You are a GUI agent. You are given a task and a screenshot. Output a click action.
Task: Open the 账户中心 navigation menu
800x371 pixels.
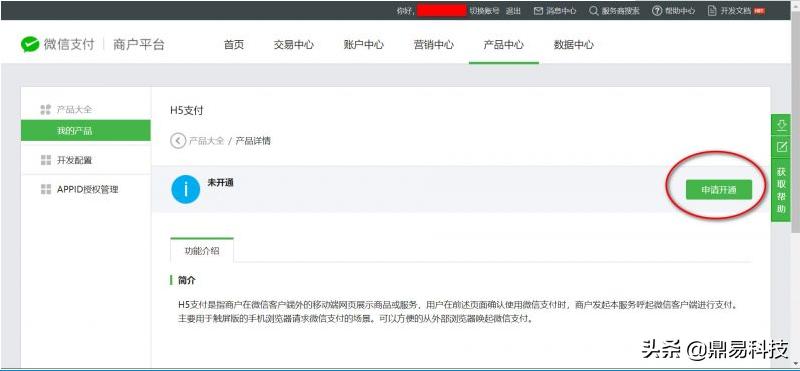364,44
